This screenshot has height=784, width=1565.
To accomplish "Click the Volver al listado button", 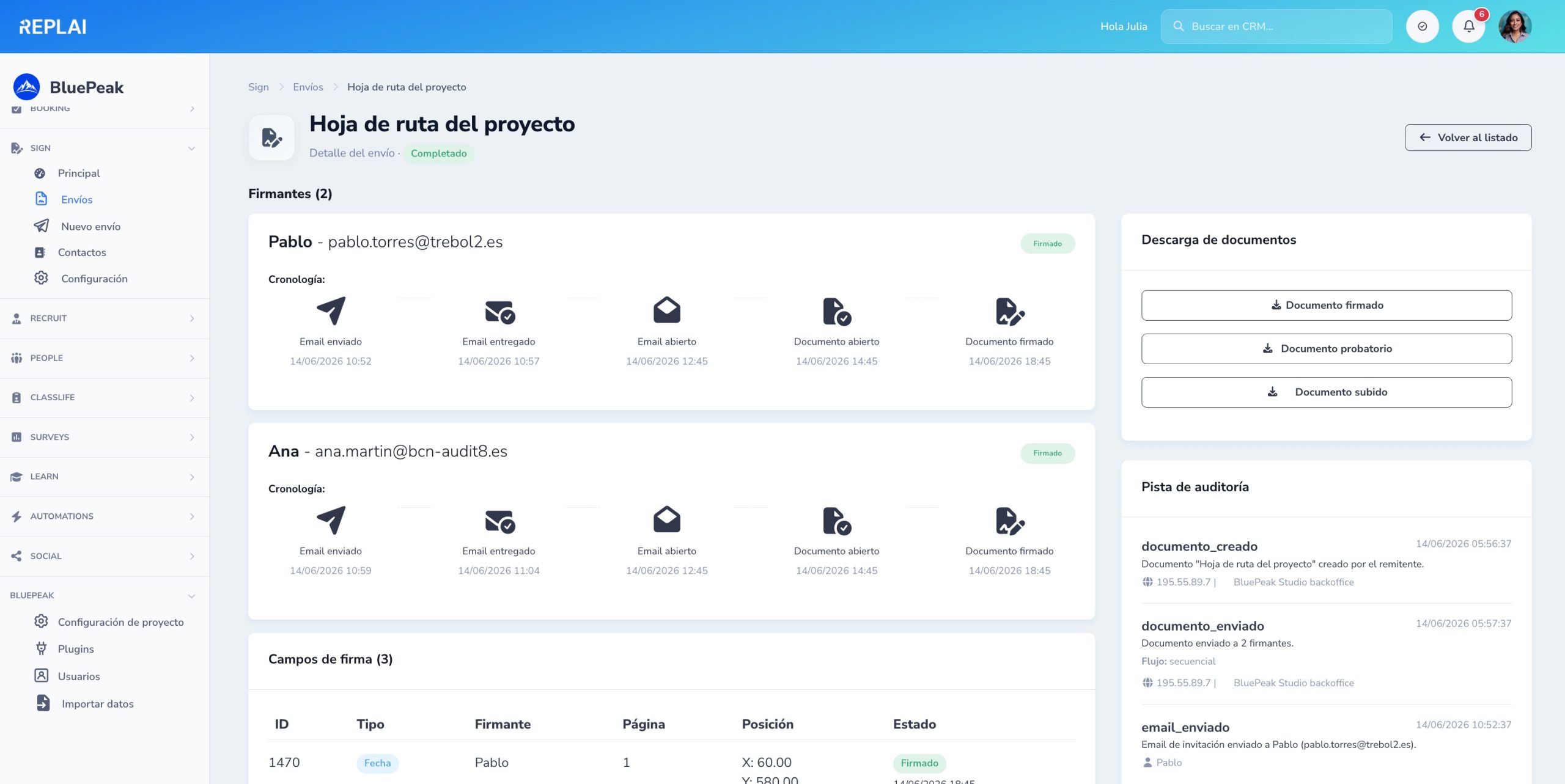I will 1468,137.
